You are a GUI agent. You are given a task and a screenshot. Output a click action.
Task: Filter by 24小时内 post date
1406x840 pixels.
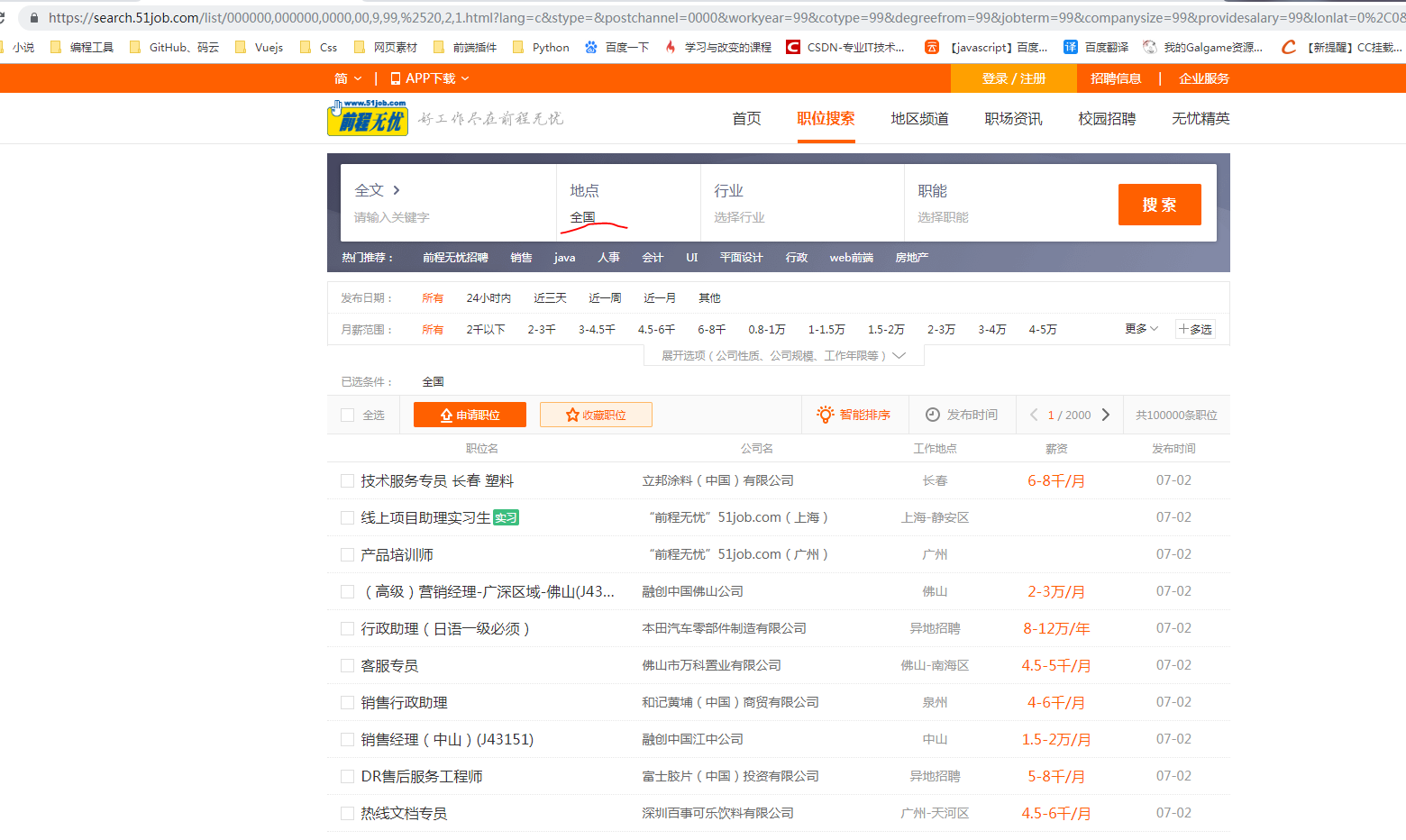tap(488, 298)
